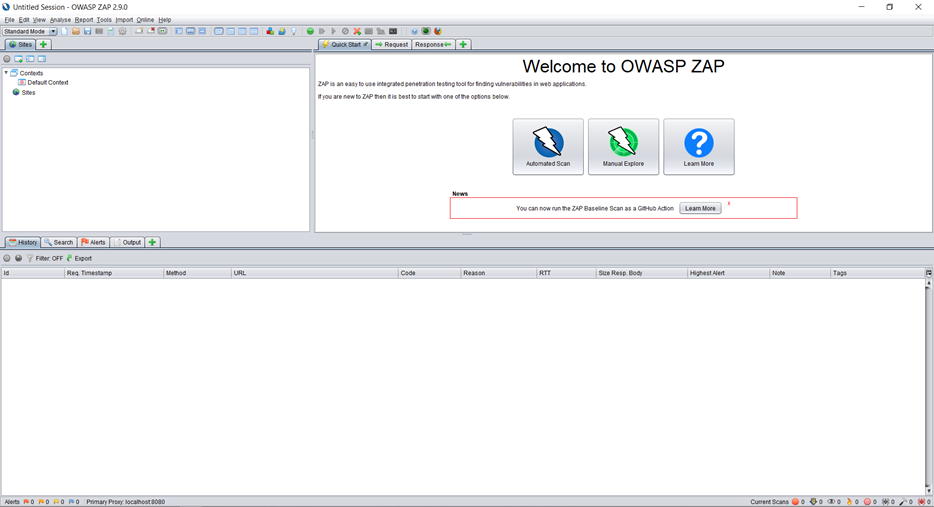Dismiss the news item with the red x
Viewport: 934px width, 507px height.
728,204
